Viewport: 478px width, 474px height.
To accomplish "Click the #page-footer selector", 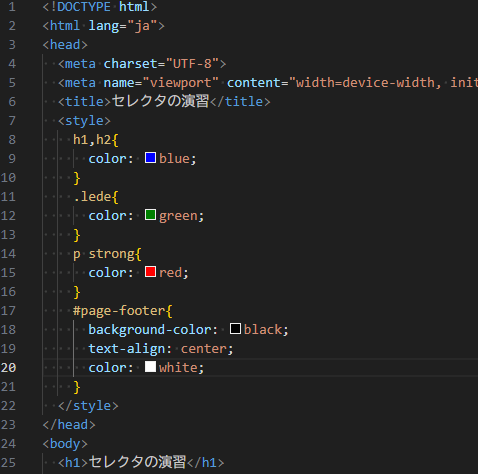I will click(x=119, y=311).
